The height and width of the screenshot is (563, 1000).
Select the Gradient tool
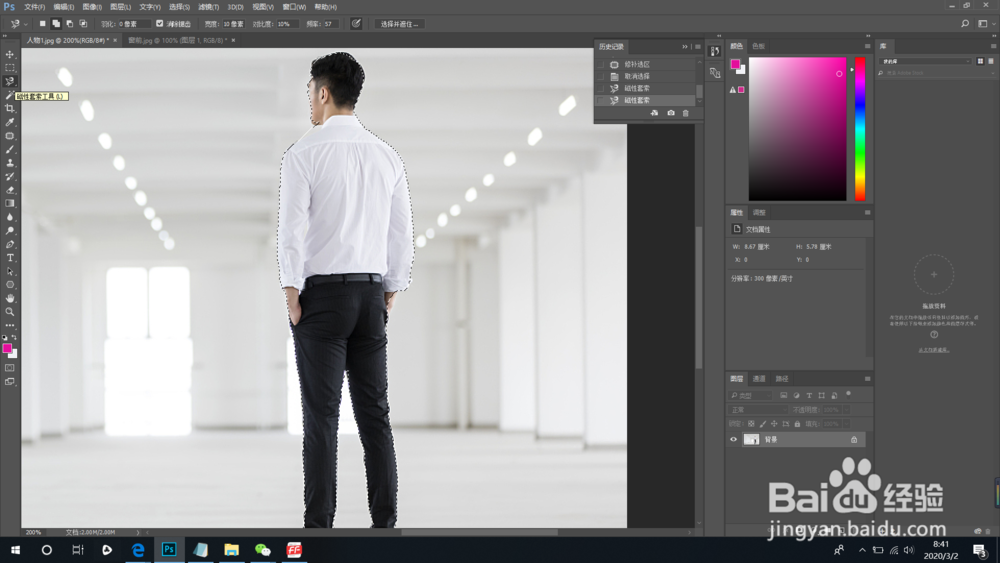10,203
